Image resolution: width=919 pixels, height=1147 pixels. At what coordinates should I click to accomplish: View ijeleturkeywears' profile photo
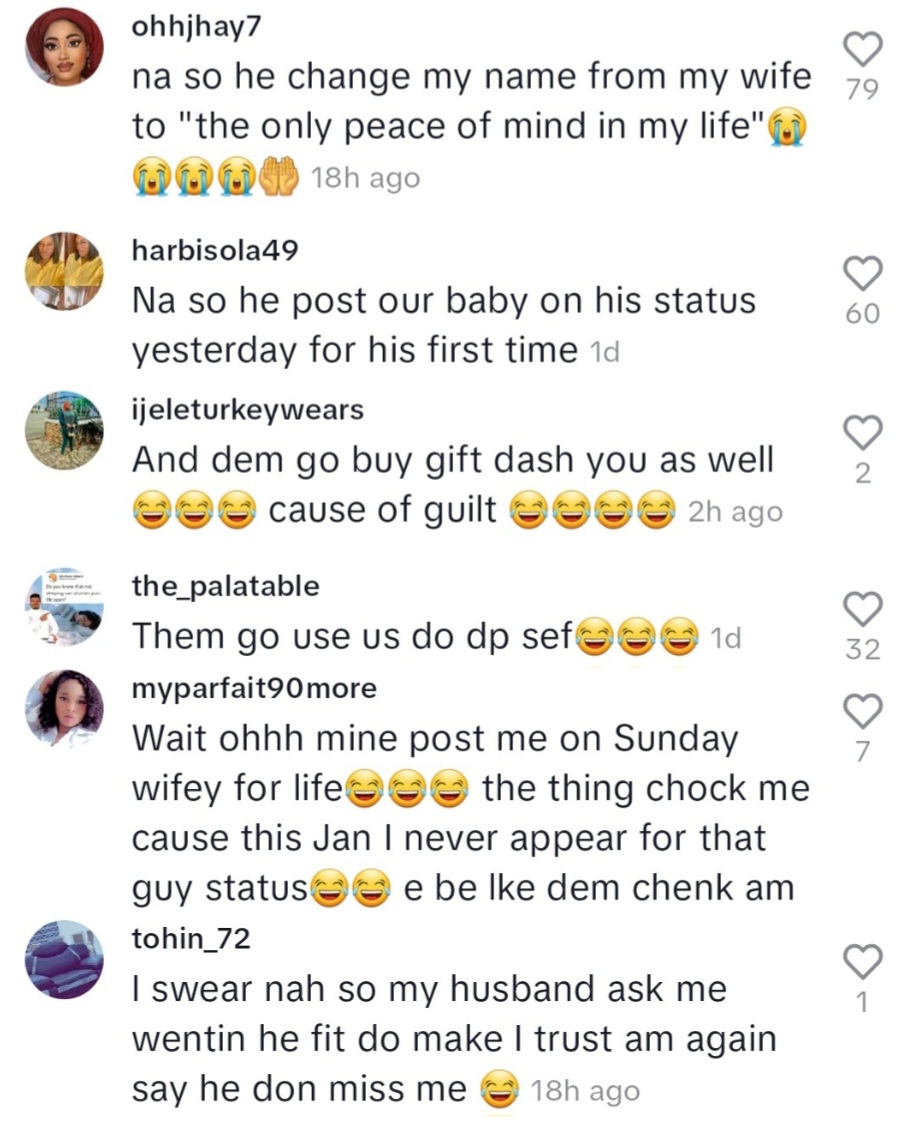click(65, 431)
